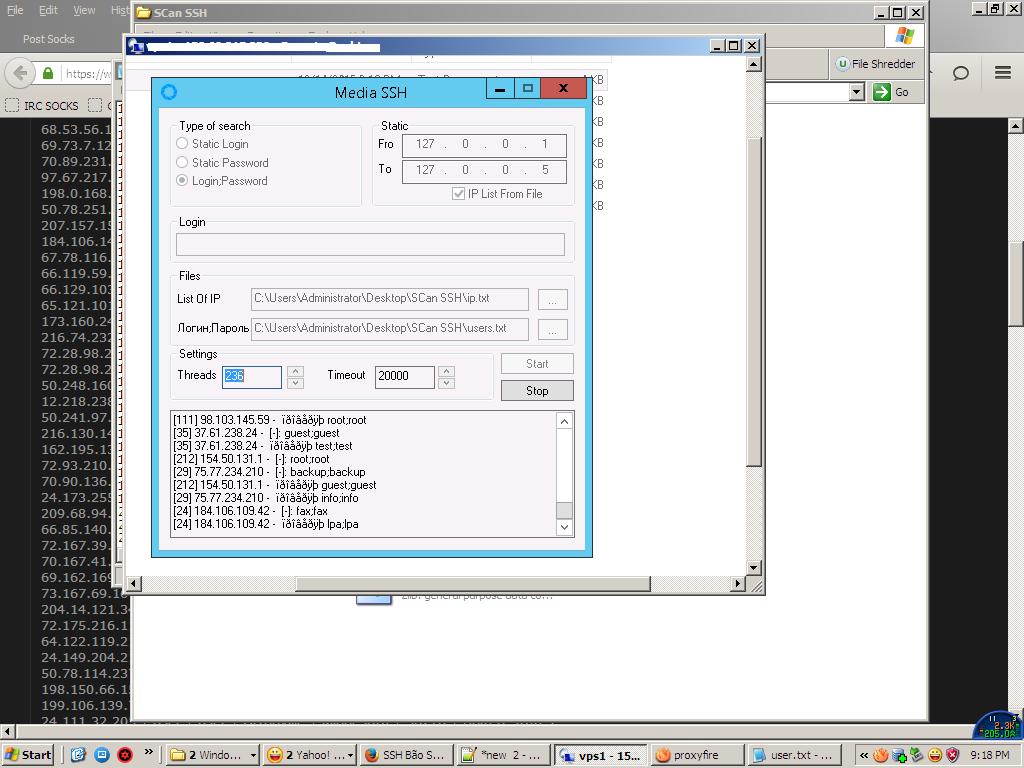Open the 2 Windows Explorer taskbar group
This screenshot has width=1024, height=768.
pos(213,755)
